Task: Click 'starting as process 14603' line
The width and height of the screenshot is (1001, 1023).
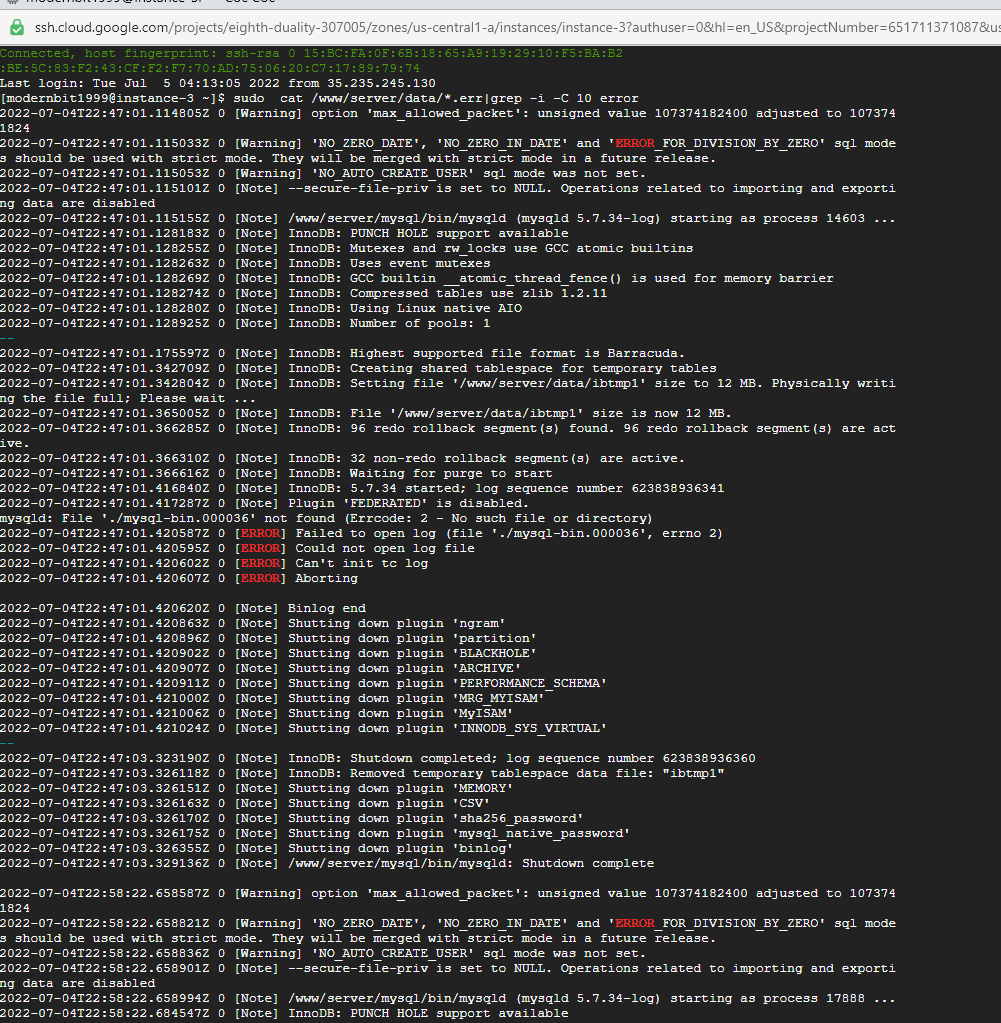Action: [x=448, y=219]
